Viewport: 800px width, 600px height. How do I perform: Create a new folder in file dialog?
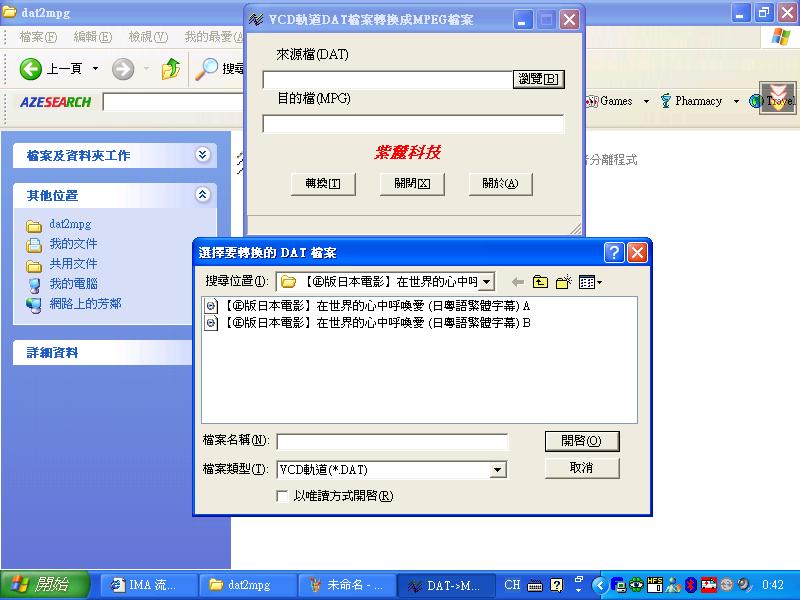[x=564, y=283]
